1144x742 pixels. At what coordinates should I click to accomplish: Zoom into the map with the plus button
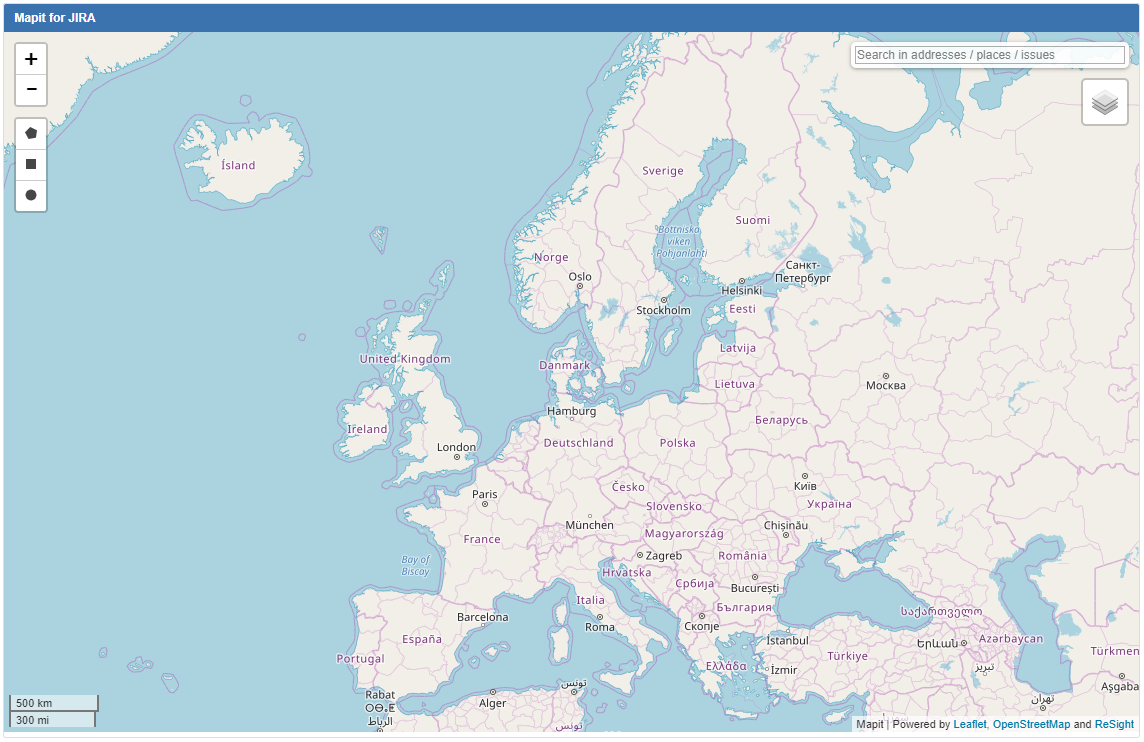31,58
